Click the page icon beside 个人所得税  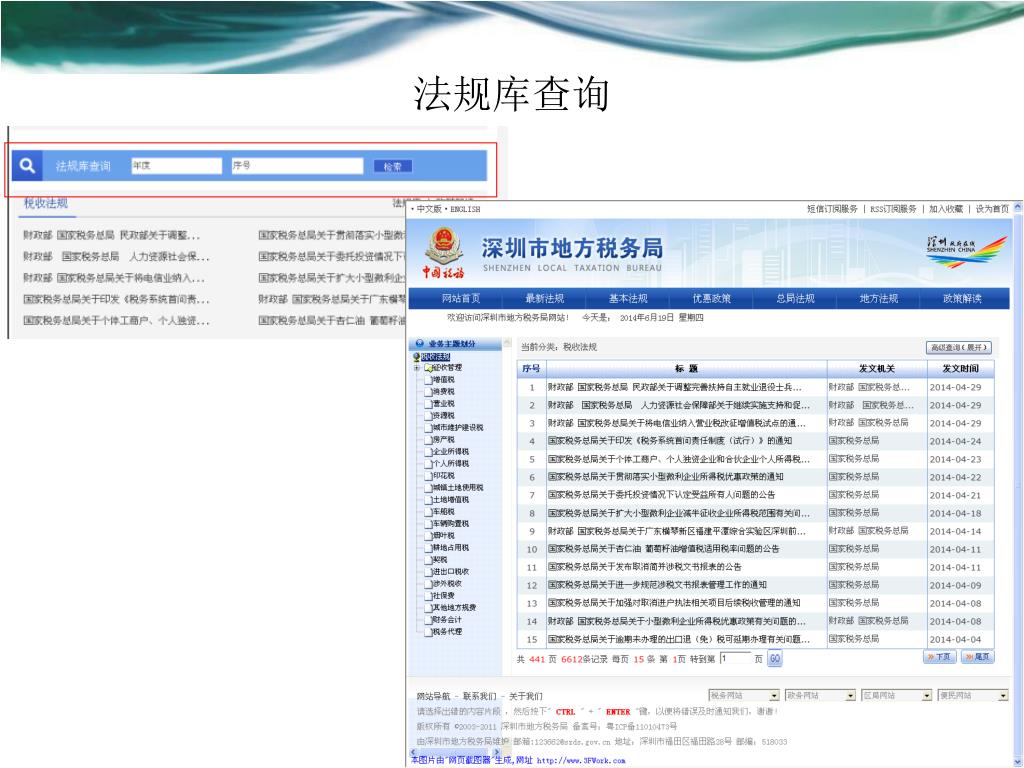point(428,464)
